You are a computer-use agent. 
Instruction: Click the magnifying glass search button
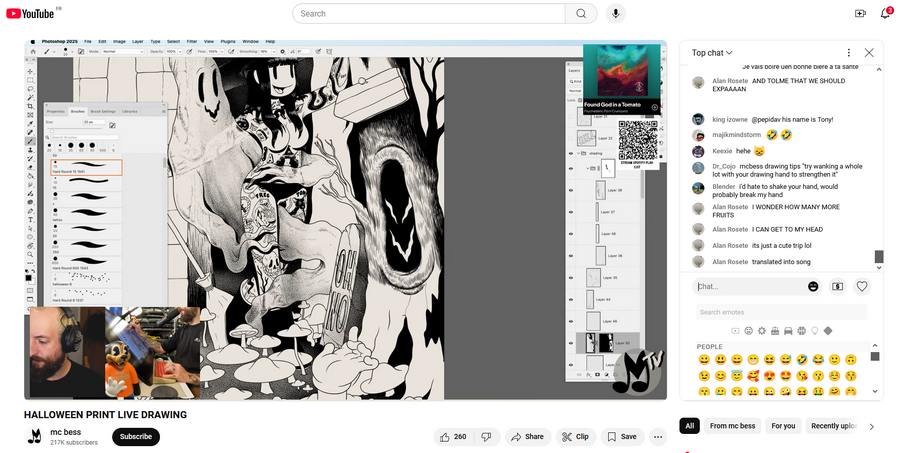581,13
